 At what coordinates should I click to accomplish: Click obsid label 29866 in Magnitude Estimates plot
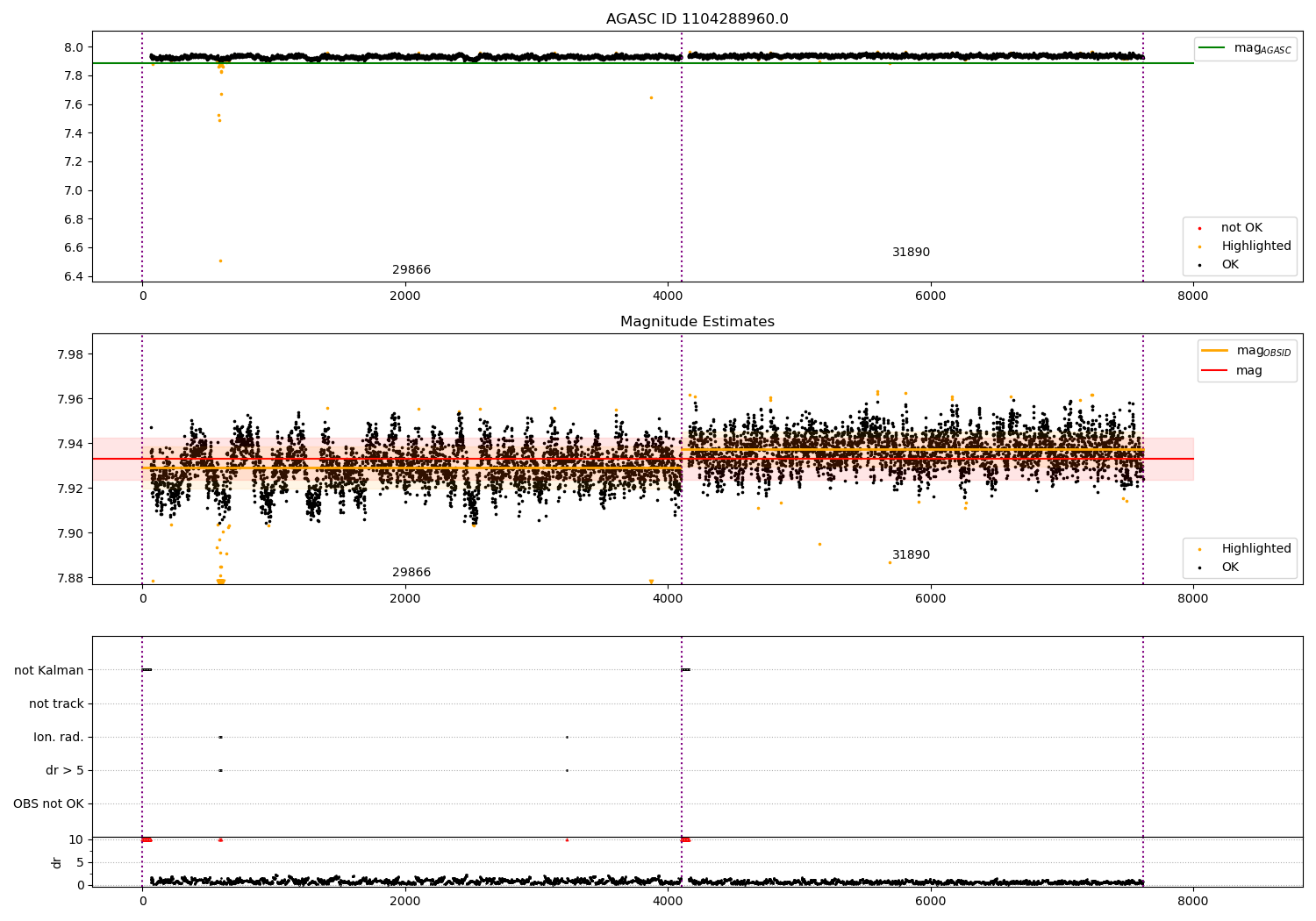(411, 573)
